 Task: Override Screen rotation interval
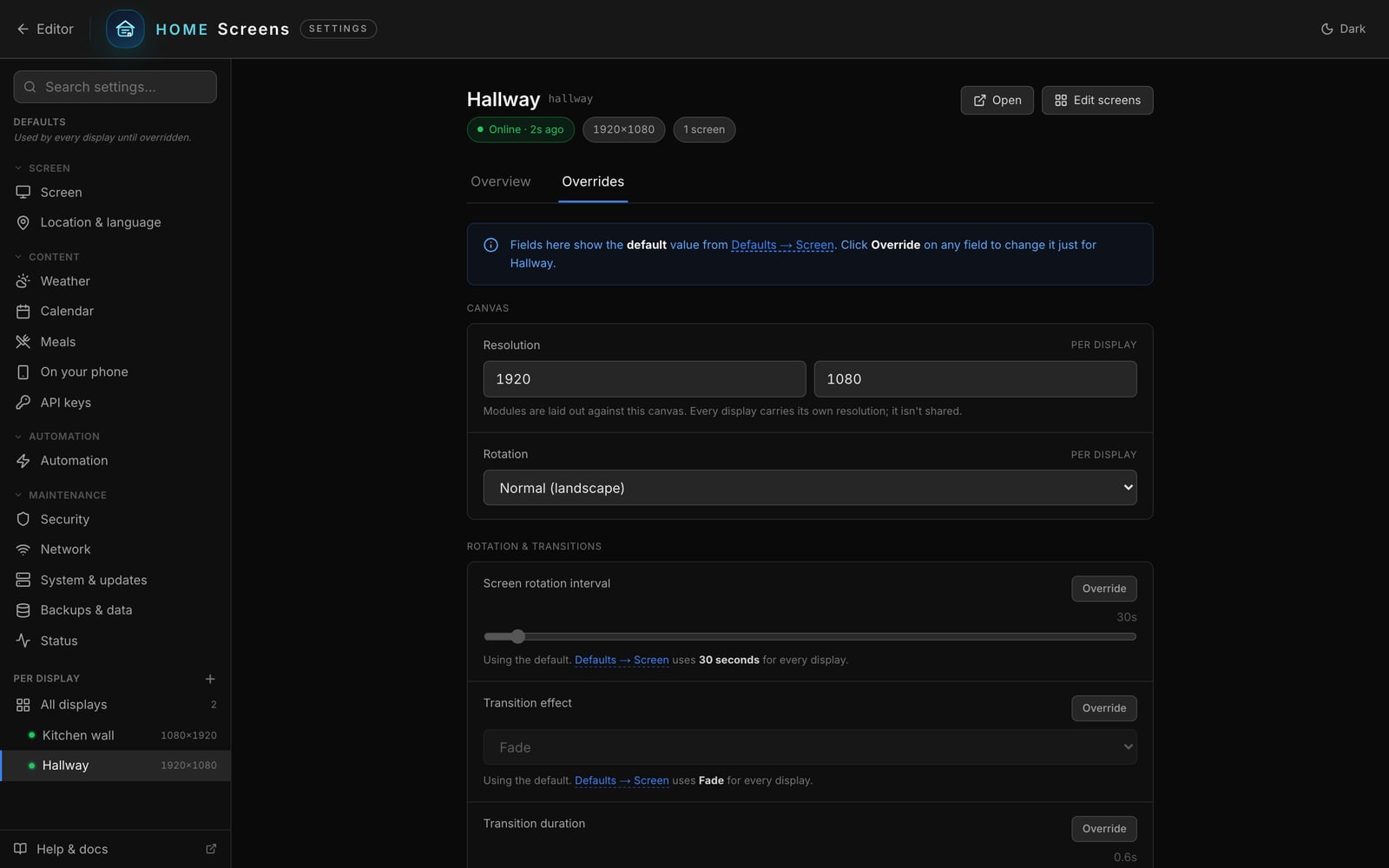[1103, 589]
